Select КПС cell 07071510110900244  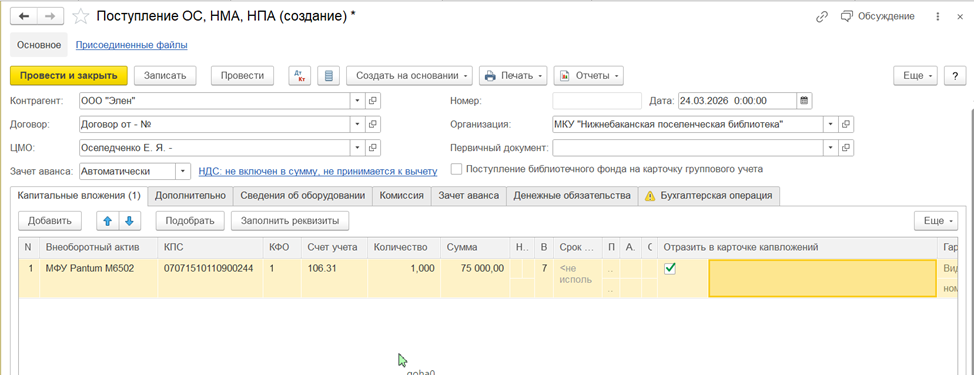click(x=211, y=278)
